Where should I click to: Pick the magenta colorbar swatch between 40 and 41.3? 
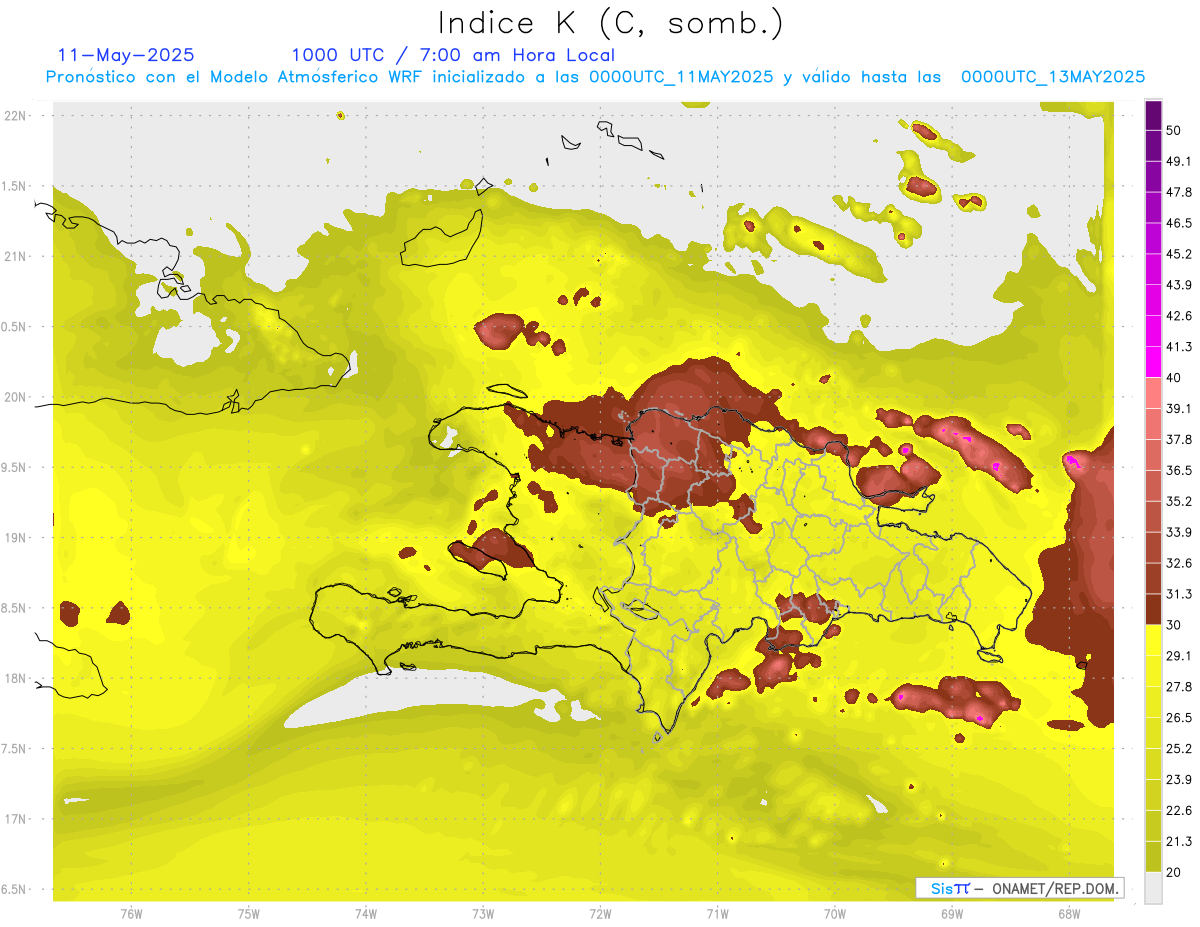point(1153,362)
